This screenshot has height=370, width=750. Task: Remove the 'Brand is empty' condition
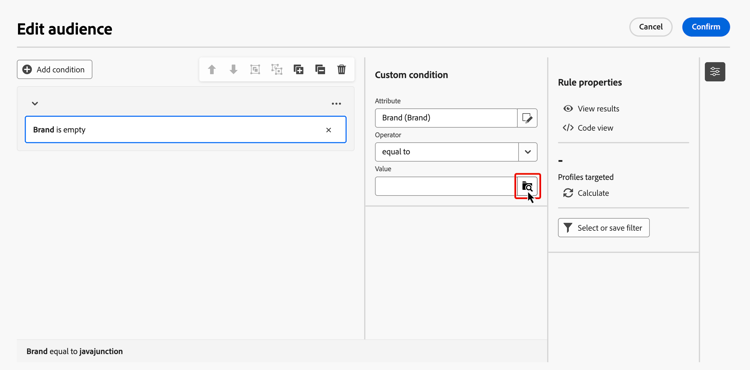point(329,130)
